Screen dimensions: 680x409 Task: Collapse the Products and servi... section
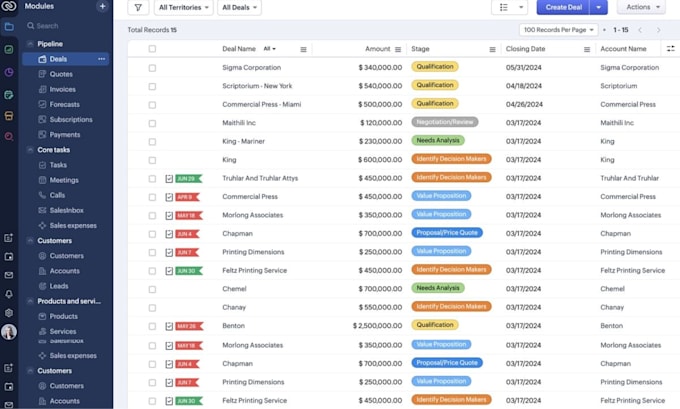click(30, 301)
